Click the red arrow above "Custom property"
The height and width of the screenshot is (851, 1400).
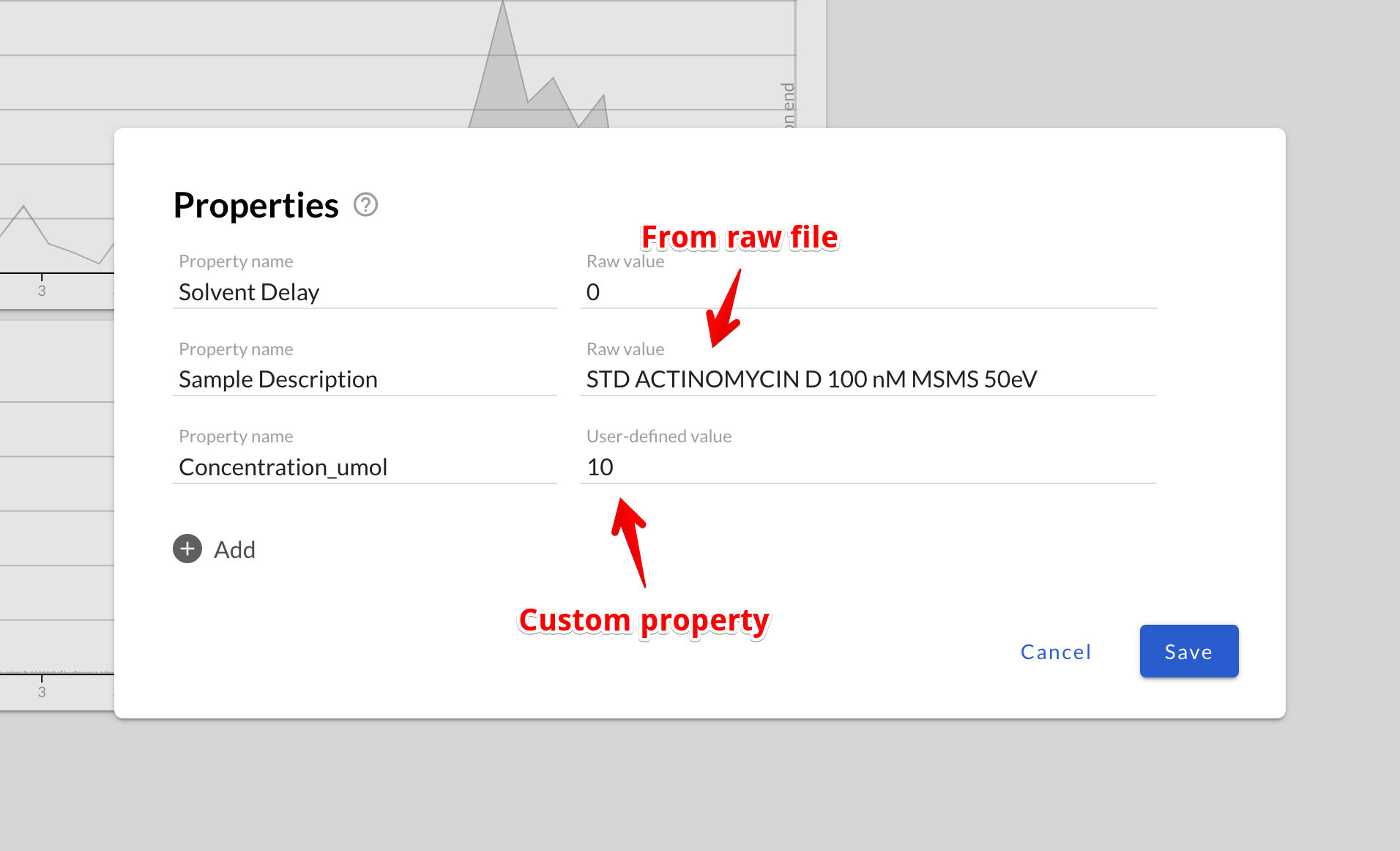click(x=630, y=538)
